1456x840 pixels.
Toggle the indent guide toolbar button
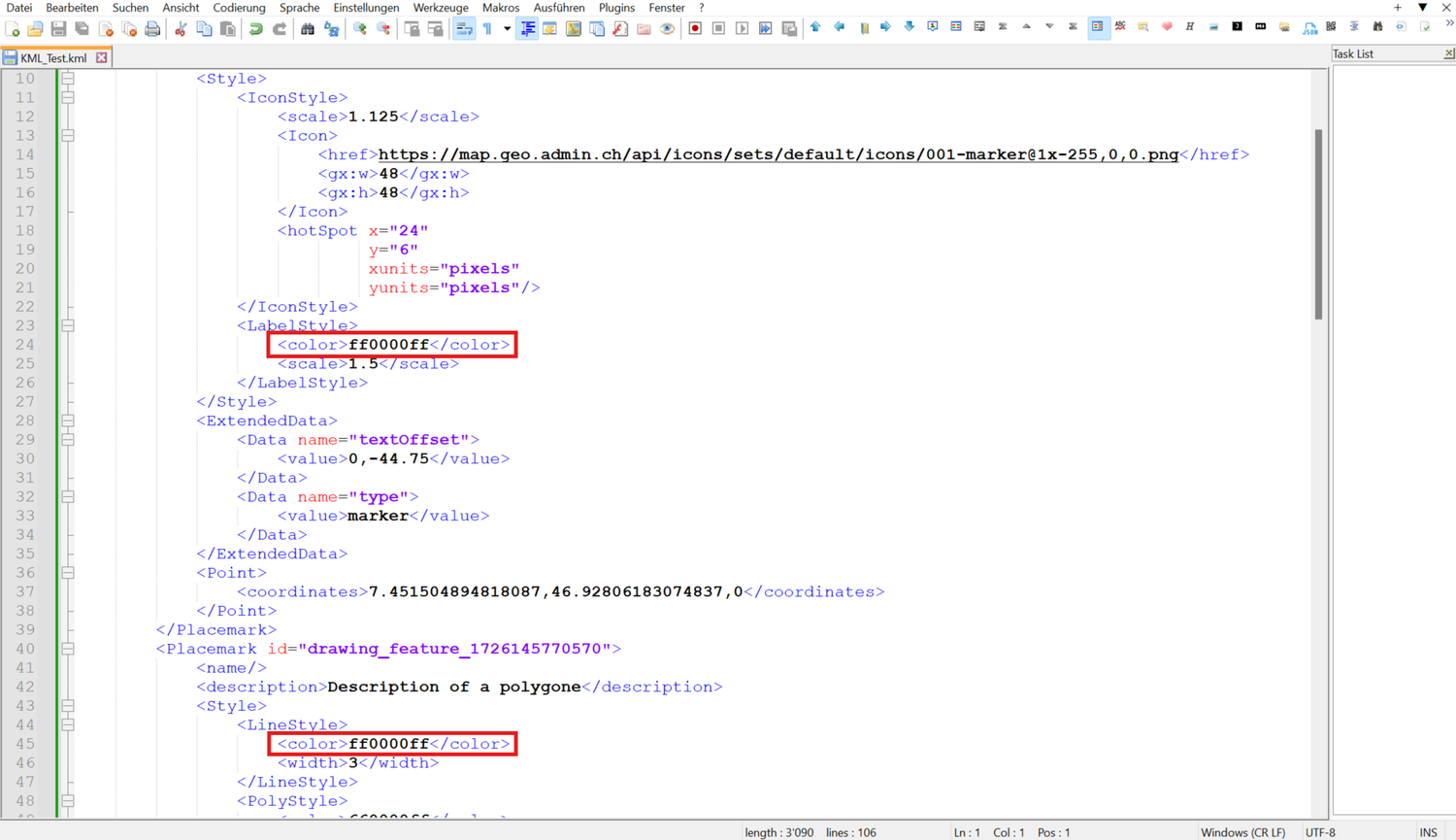coord(527,29)
